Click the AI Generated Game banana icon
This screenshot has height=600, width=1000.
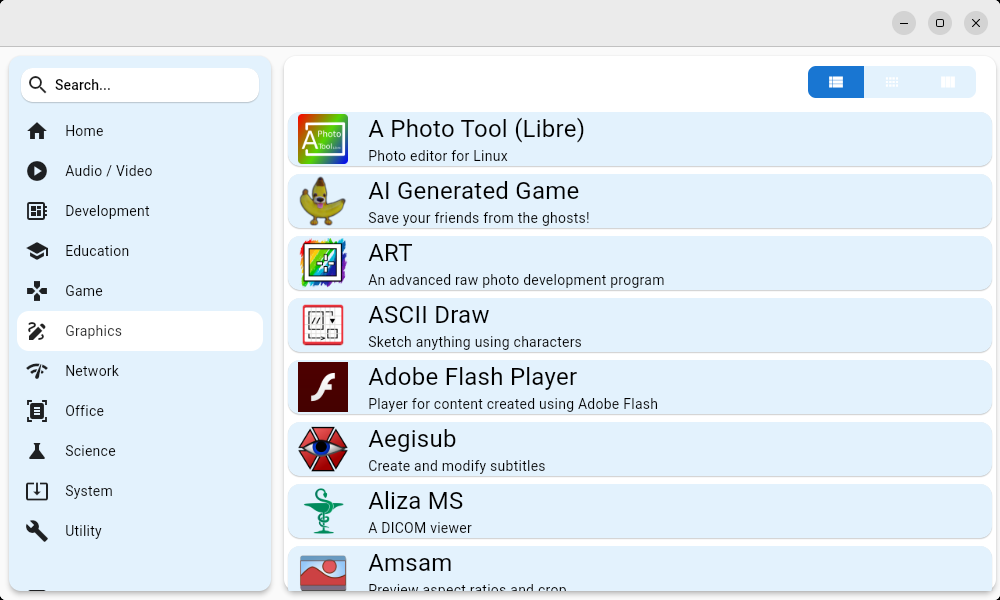(323, 201)
